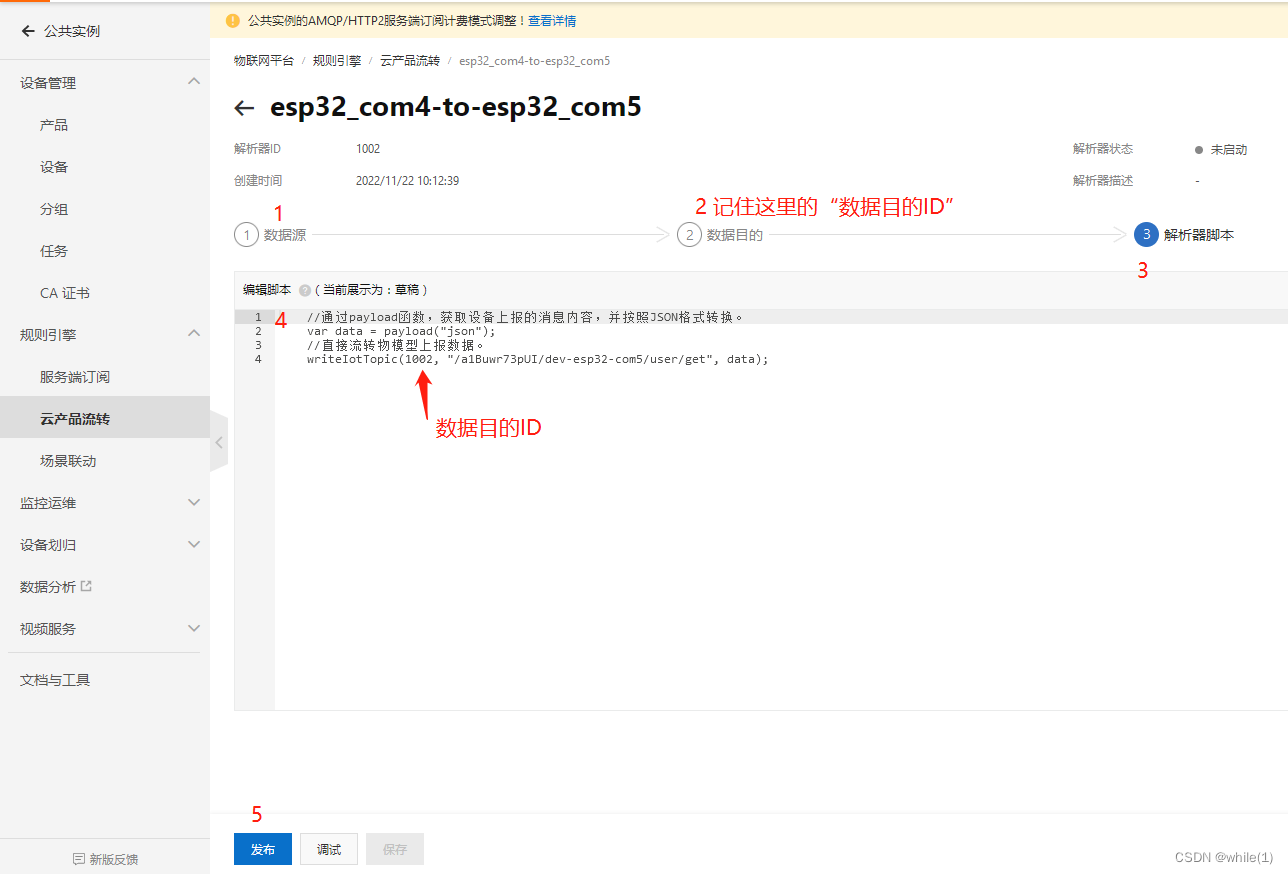
Task: Click the 发布 publish button
Action: coord(263,849)
